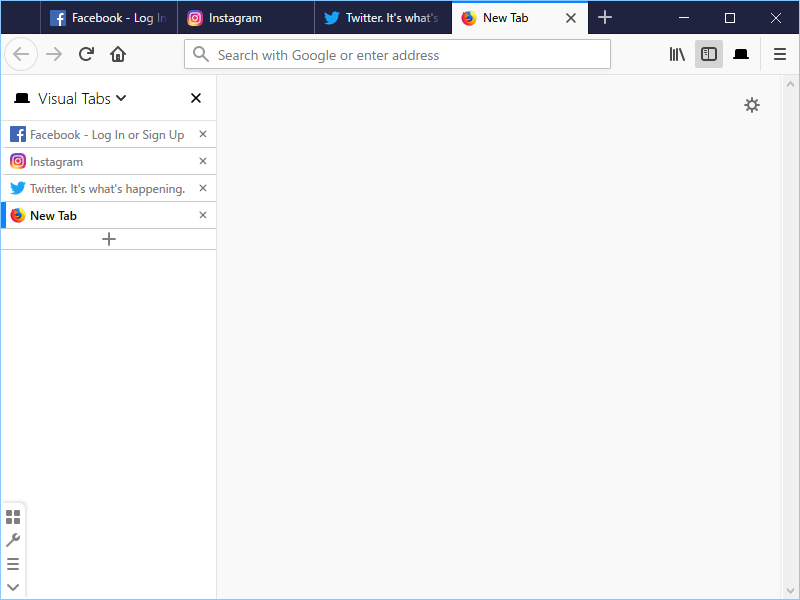Collapse the sidebar options with chevron
This screenshot has height=600, width=800.
tap(13, 587)
